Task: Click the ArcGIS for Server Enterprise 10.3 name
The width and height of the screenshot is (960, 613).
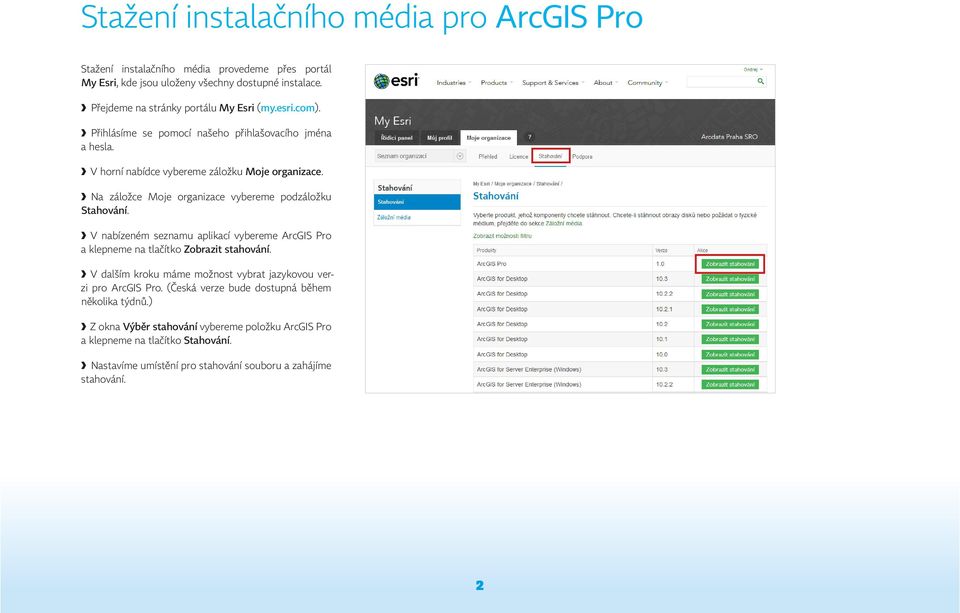Action: click(529, 370)
